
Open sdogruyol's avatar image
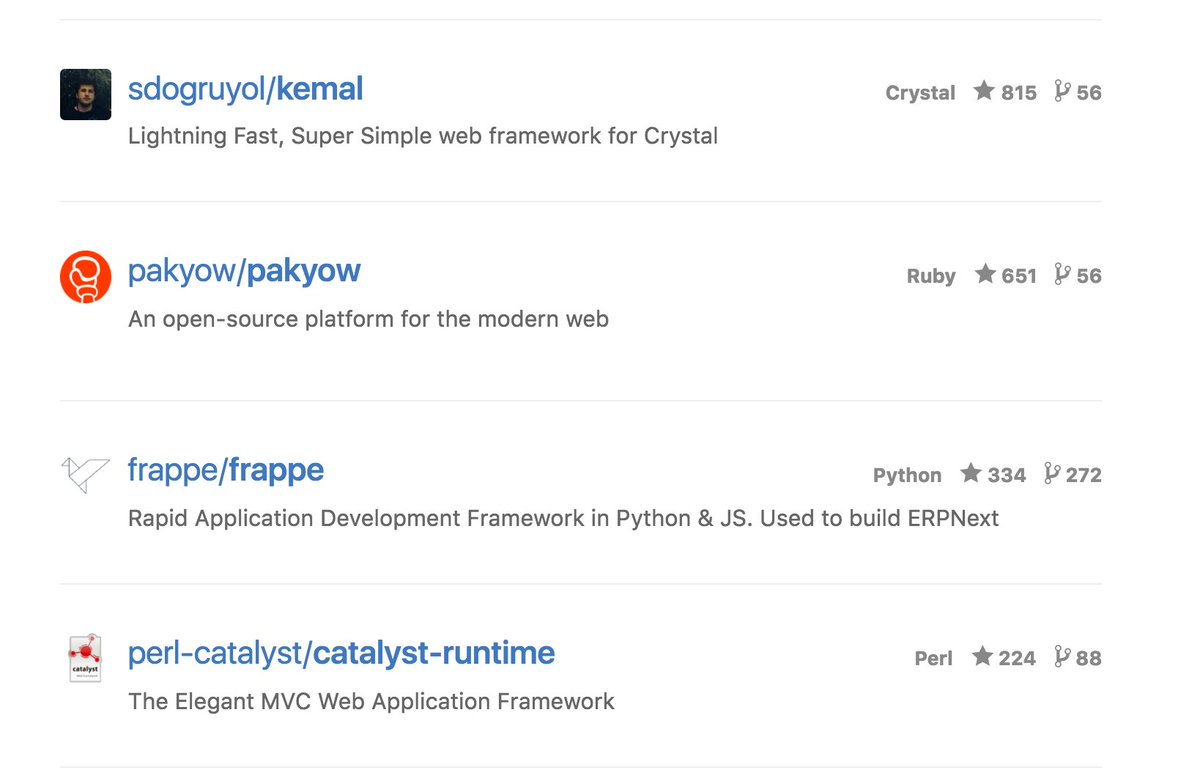pyautogui.click(x=86, y=94)
